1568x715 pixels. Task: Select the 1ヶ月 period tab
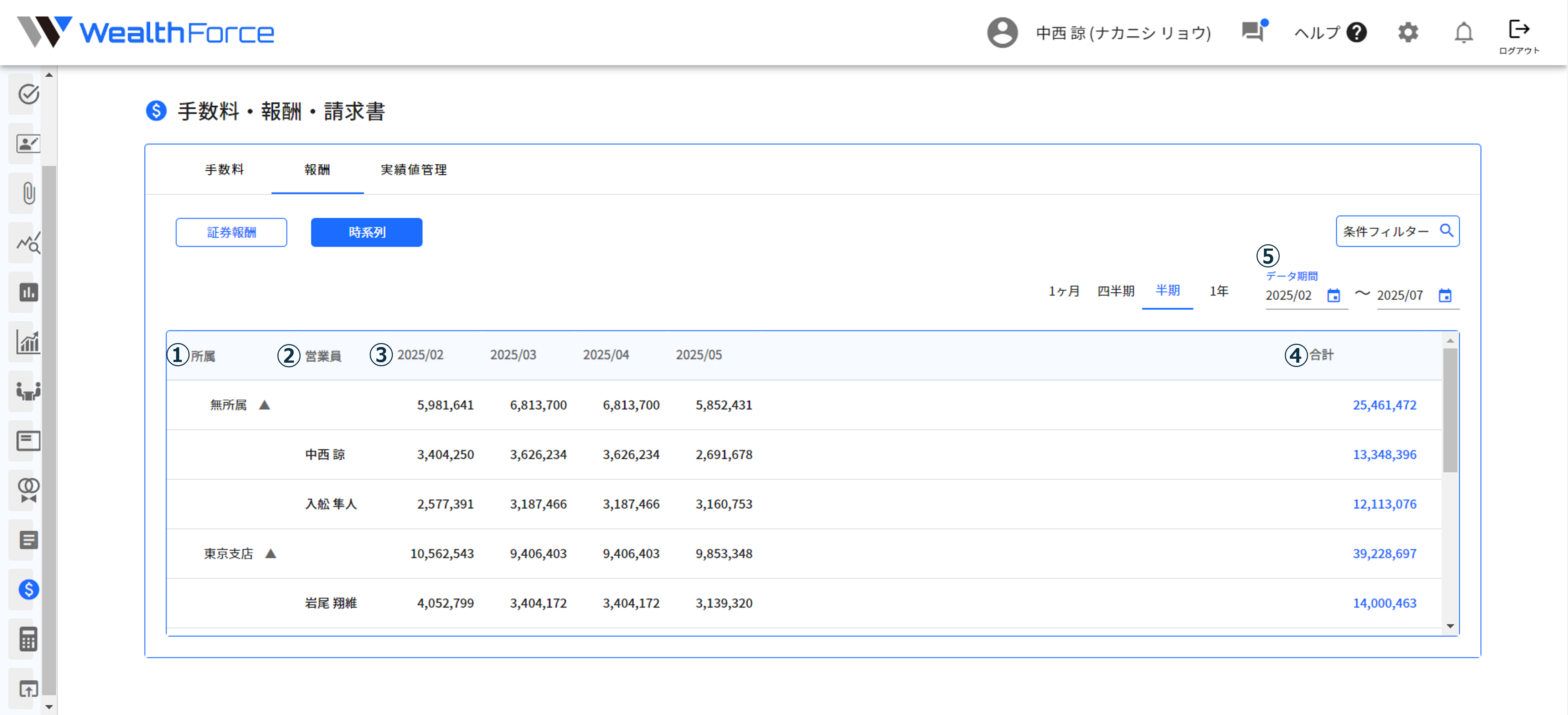1063,291
